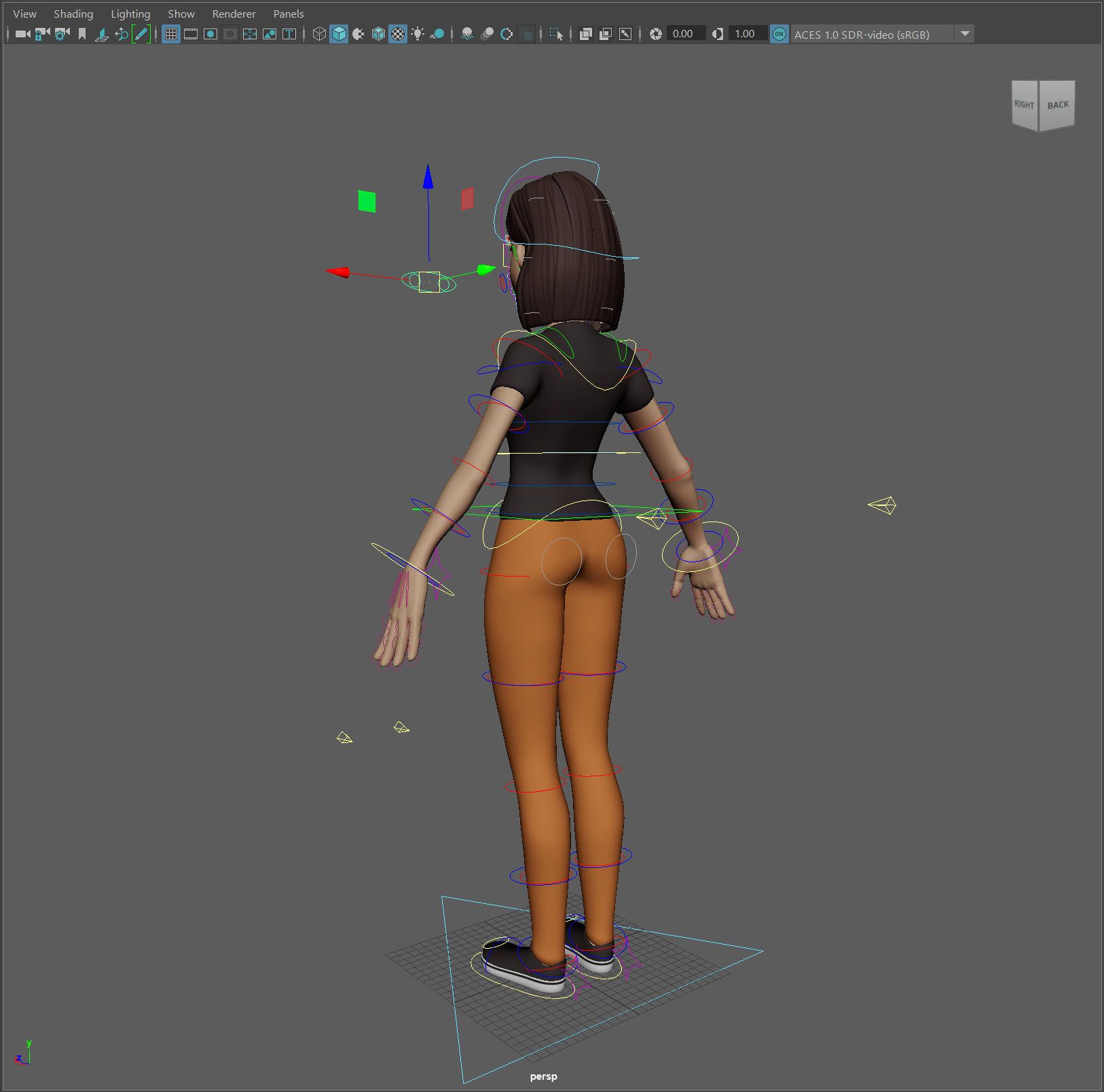Click the RIGHT face of the ViewCube
Screen dimensions: 1104x1092
point(1025,105)
